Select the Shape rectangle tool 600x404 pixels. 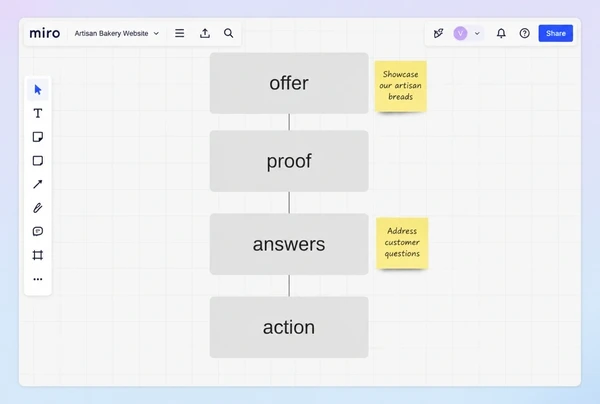point(38,161)
